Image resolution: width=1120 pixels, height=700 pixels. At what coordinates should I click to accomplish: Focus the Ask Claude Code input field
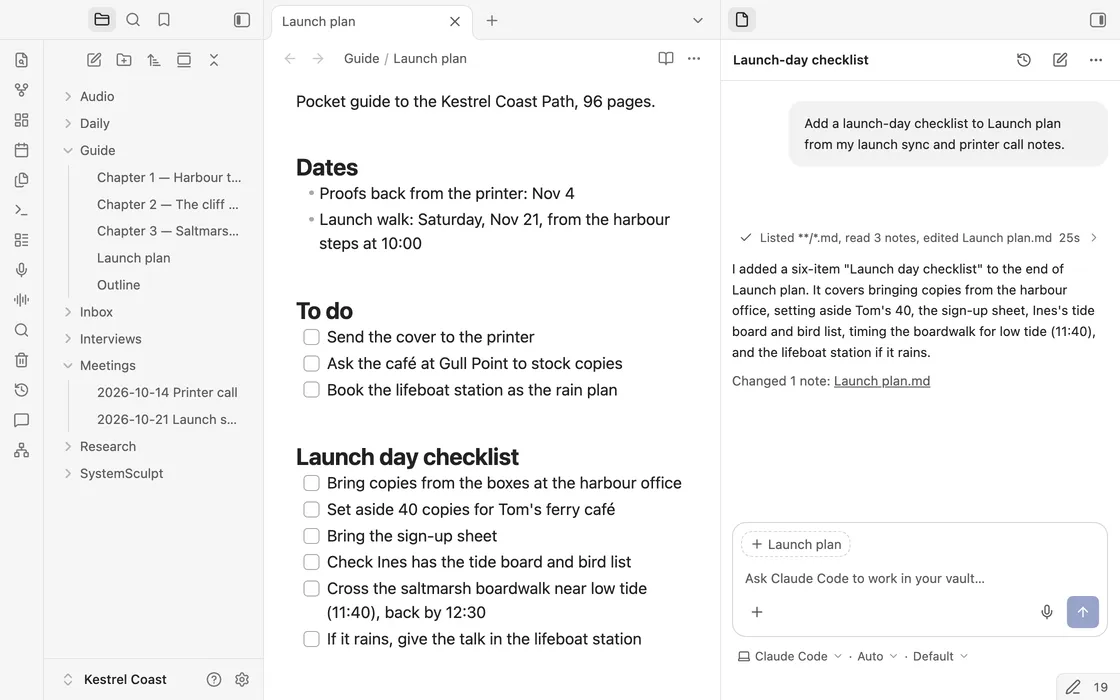point(919,579)
